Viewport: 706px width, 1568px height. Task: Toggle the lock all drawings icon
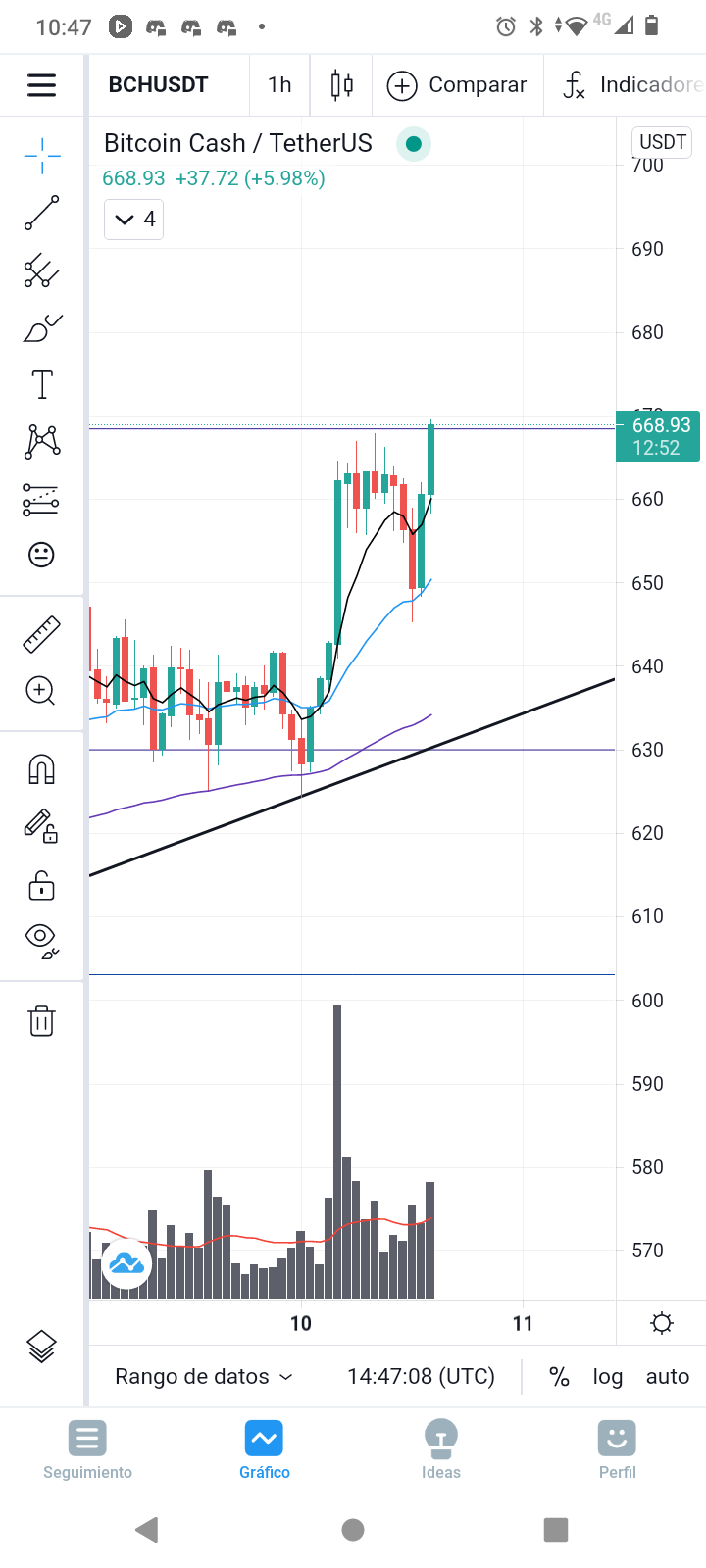41,886
